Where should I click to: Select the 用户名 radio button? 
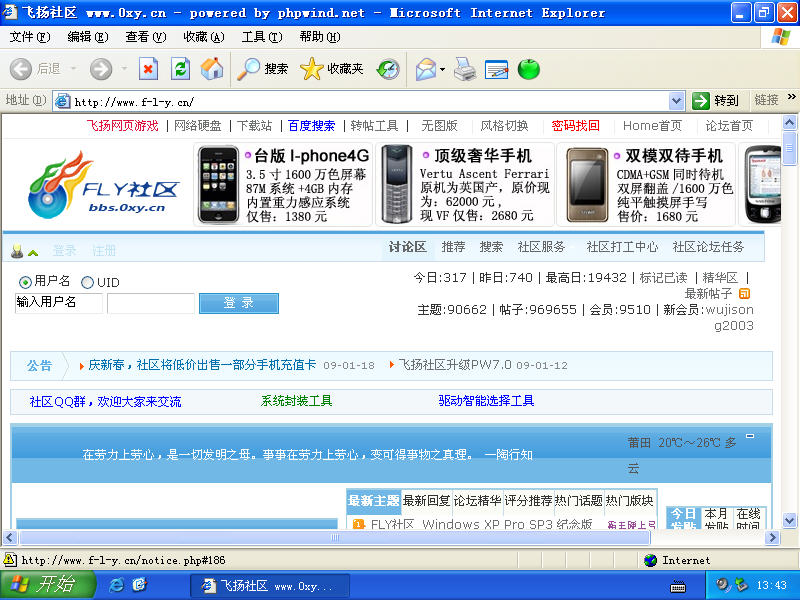coord(25,282)
